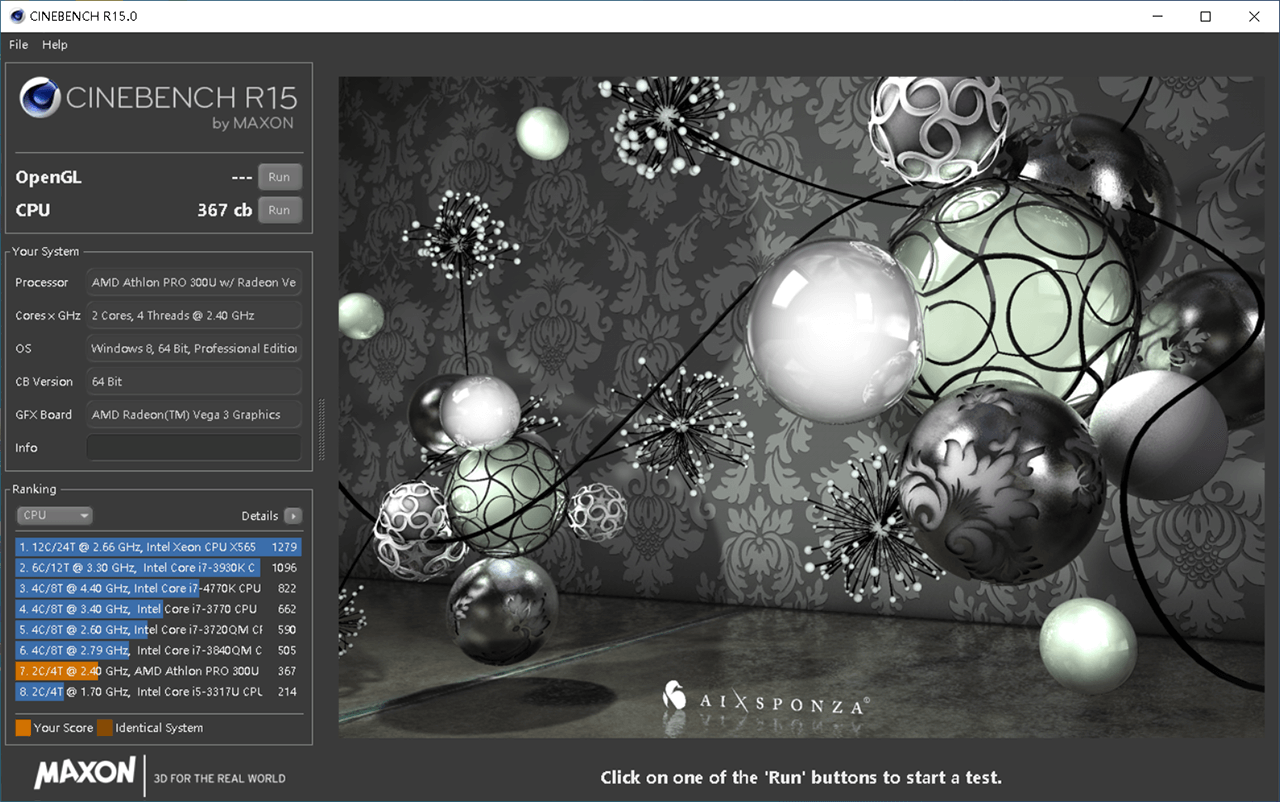This screenshot has height=802, width=1280.
Task: Click the orange Your Score legend swatch
Action: click(23, 728)
